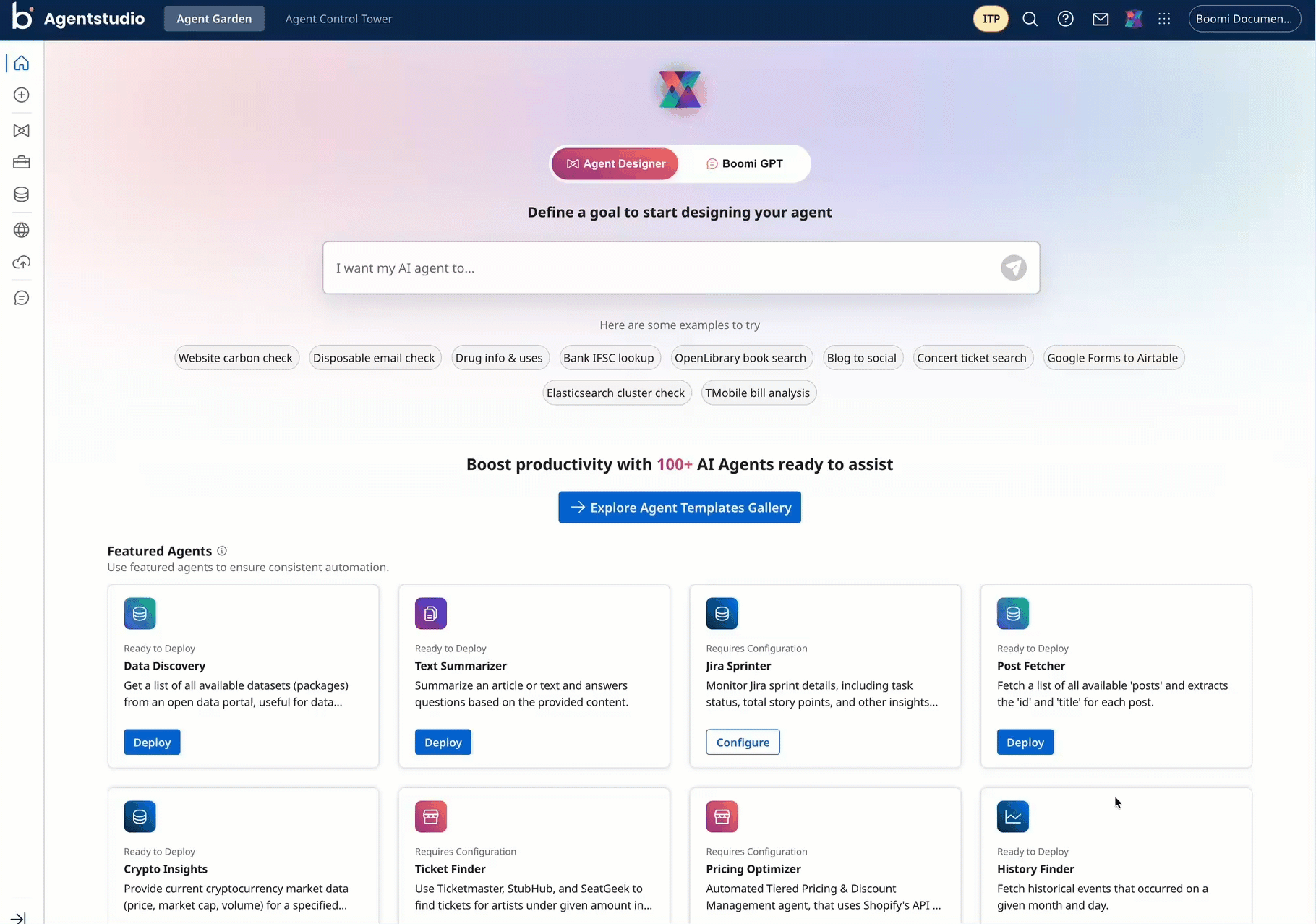Screen dimensions: 1316x924
Task: Click the Data Discovery agent icon
Action: coord(140,613)
